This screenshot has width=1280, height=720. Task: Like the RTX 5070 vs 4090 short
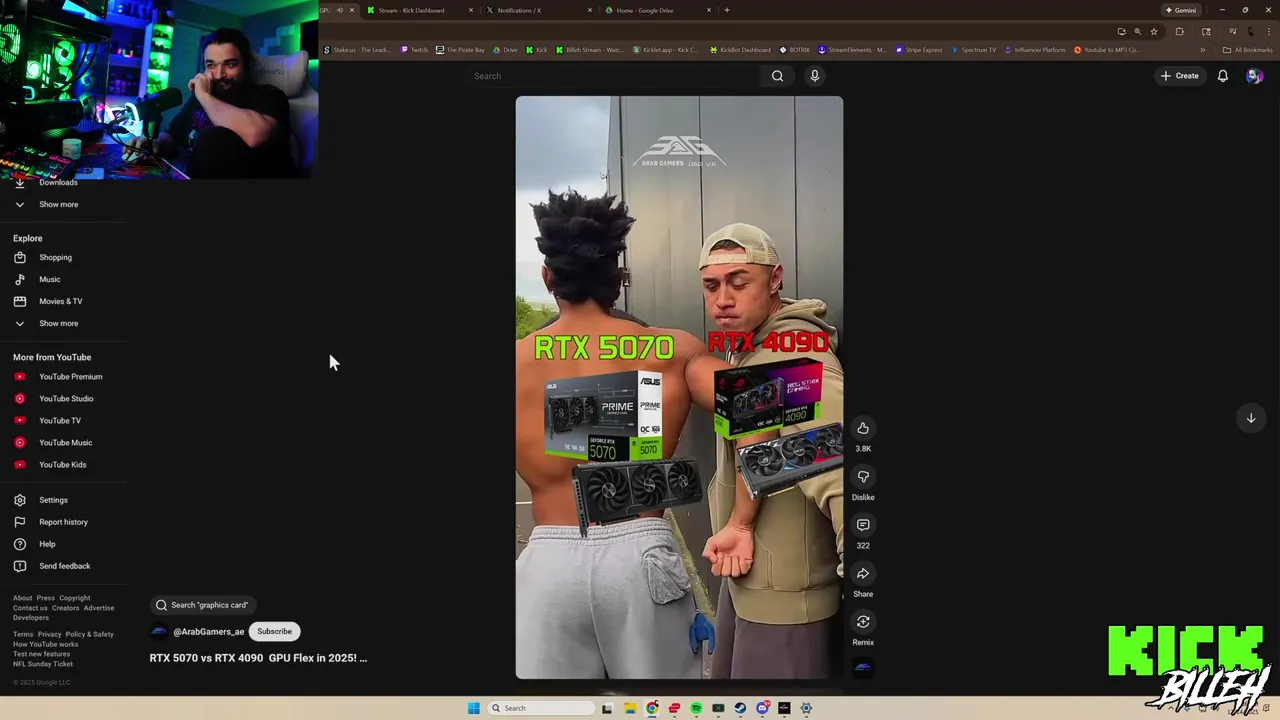[x=863, y=429]
